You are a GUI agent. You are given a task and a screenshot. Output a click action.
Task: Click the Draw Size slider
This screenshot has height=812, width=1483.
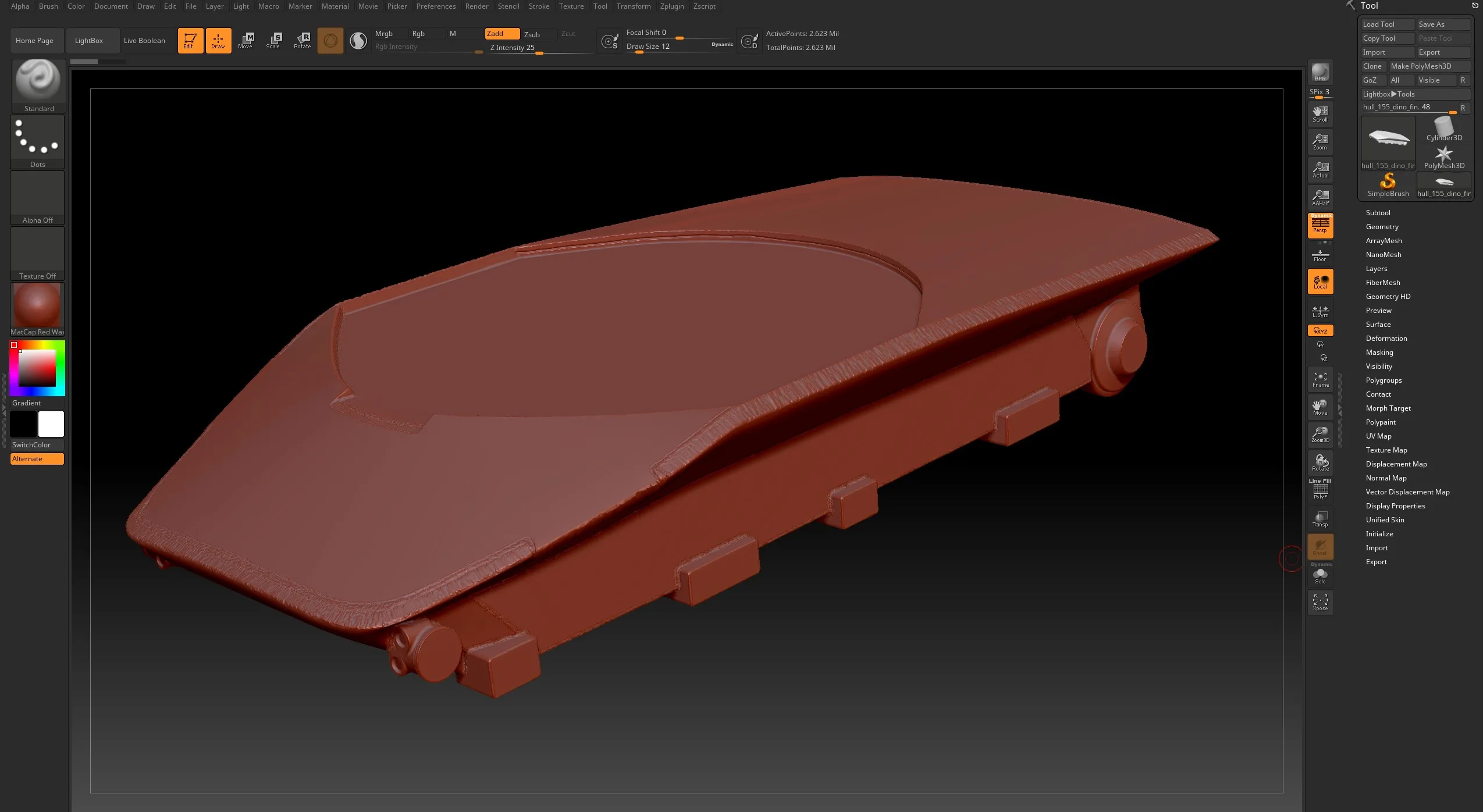679,47
